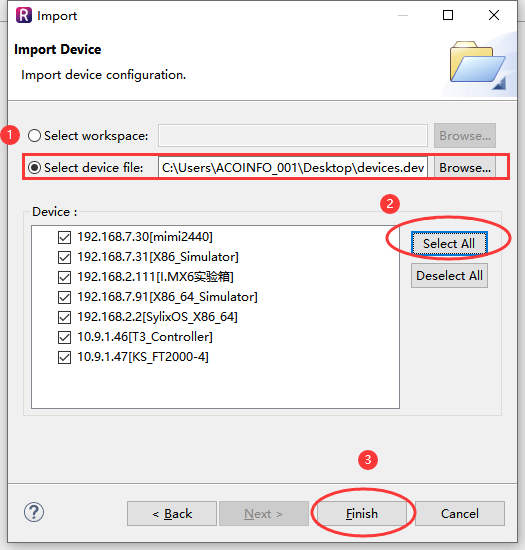Click the device file path field
The height and width of the screenshot is (550, 525).
coord(293,167)
